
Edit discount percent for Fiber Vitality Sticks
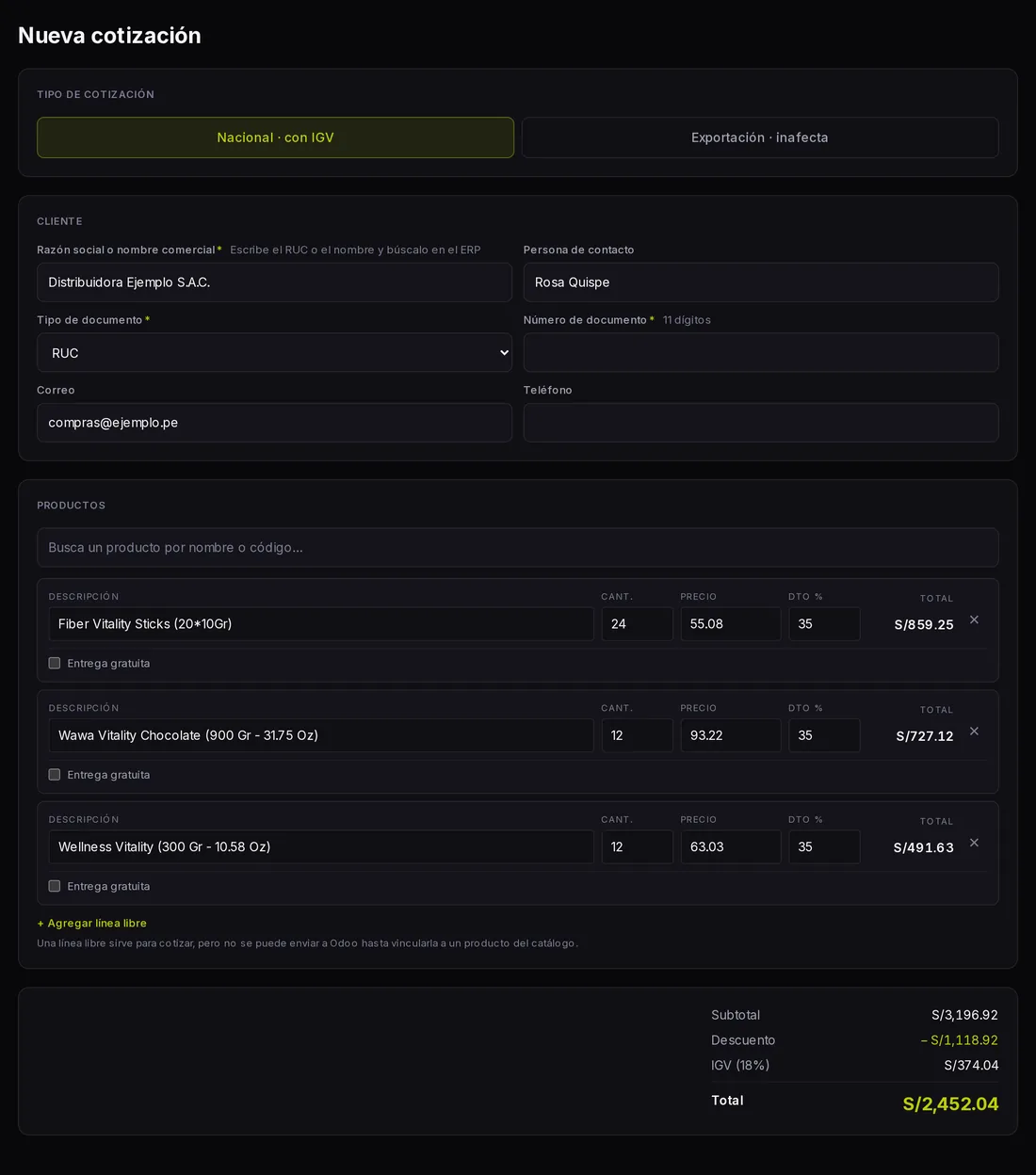(x=824, y=624)
